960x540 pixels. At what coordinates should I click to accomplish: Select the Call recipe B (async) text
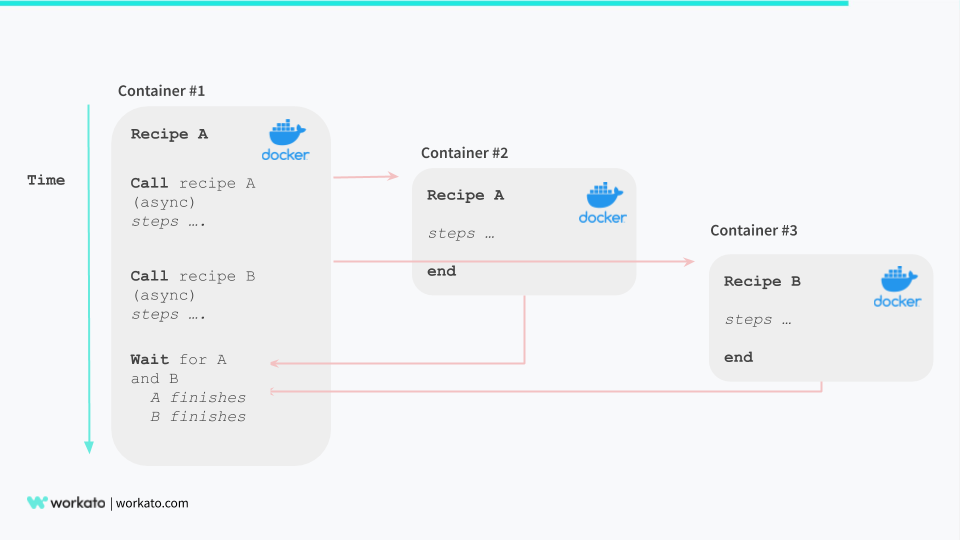(192, 285)
